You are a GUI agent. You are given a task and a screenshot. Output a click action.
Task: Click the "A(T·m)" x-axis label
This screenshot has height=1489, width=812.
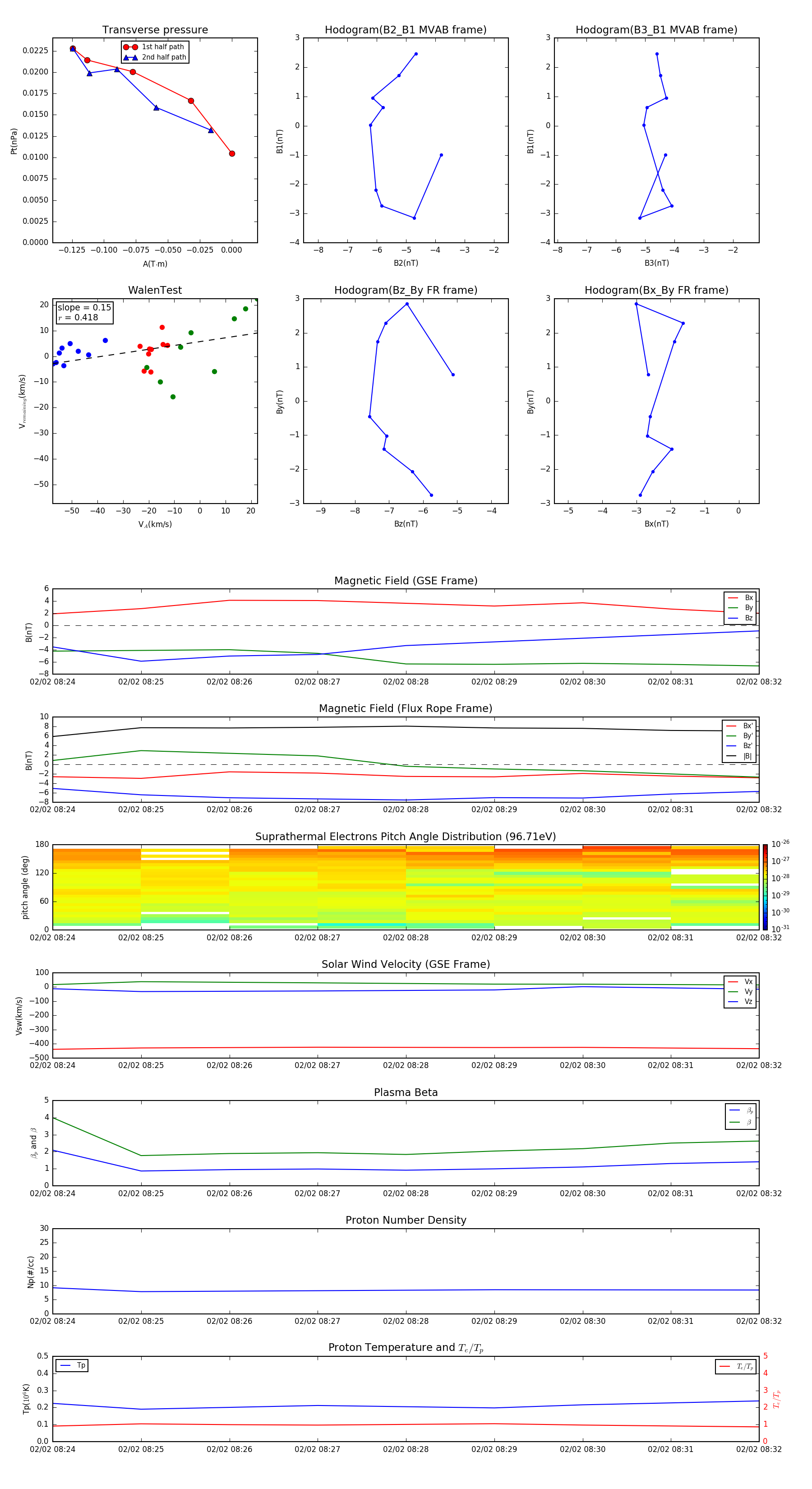coord(155,264)
